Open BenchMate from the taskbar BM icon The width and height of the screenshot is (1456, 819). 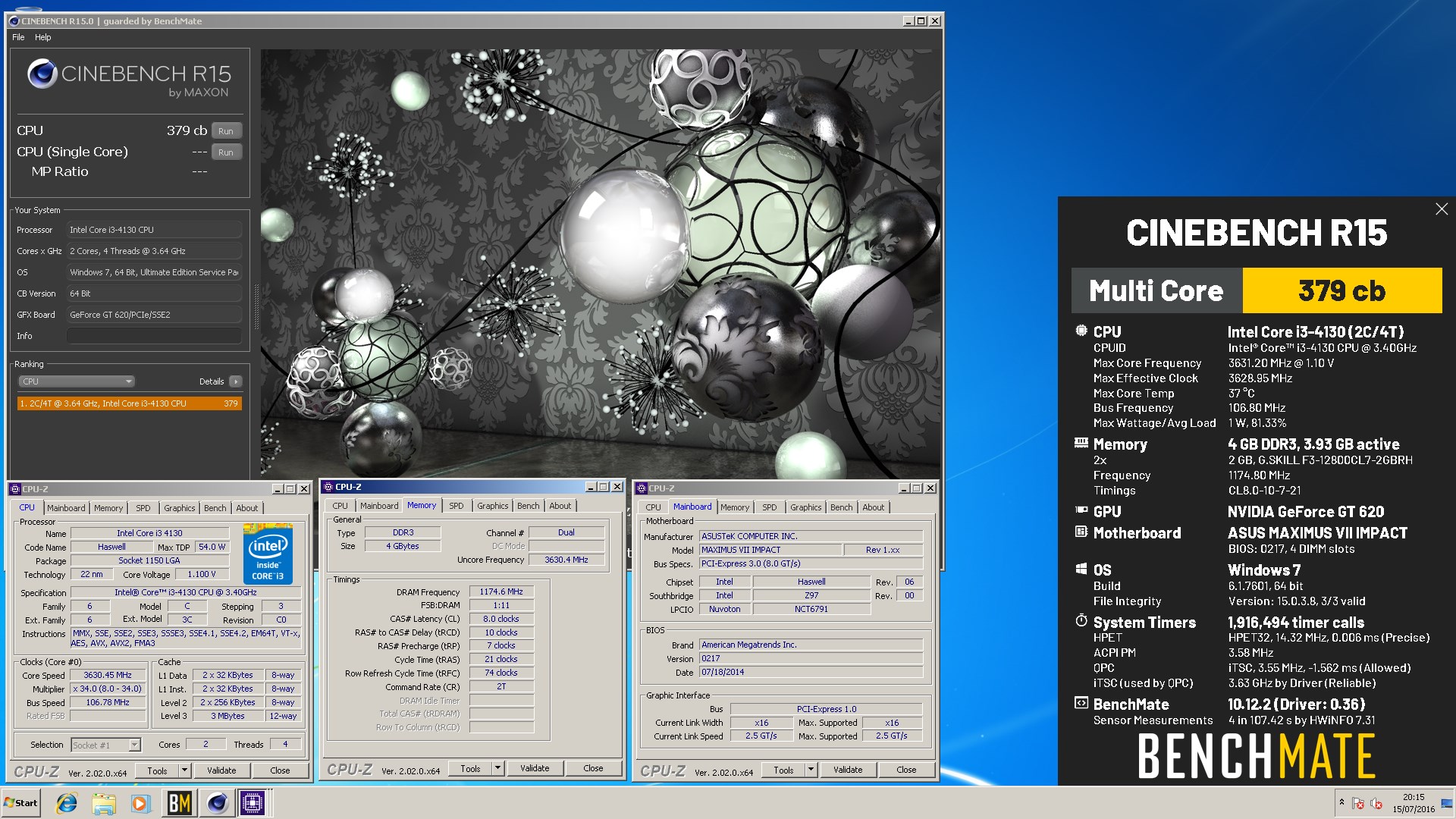point(179,803)
